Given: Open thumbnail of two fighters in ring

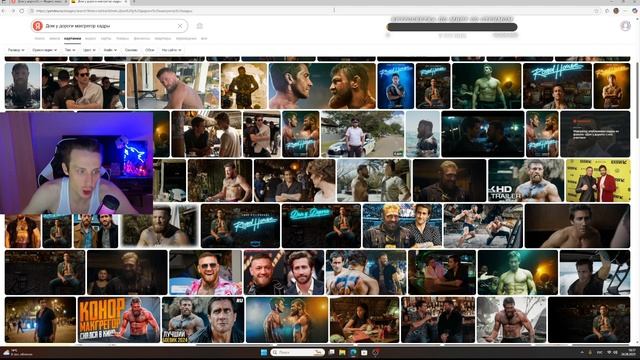Looking at the screenshot, I should [x=483, y=226].
